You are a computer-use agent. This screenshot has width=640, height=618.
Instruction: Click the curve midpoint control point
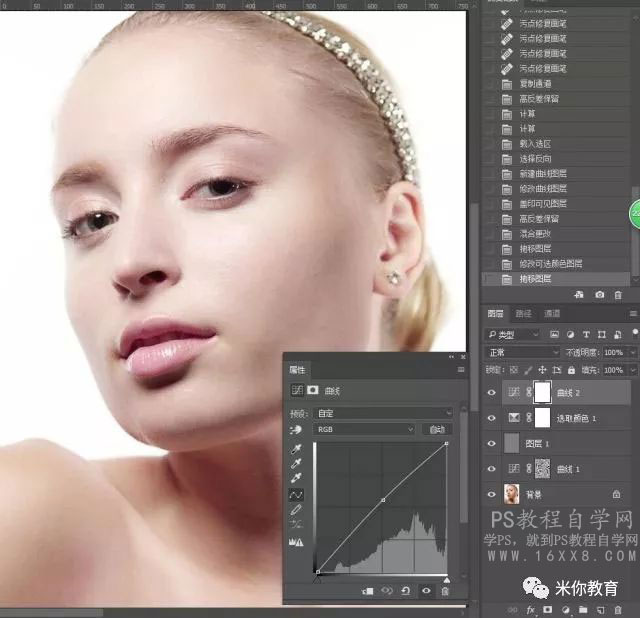383,500
